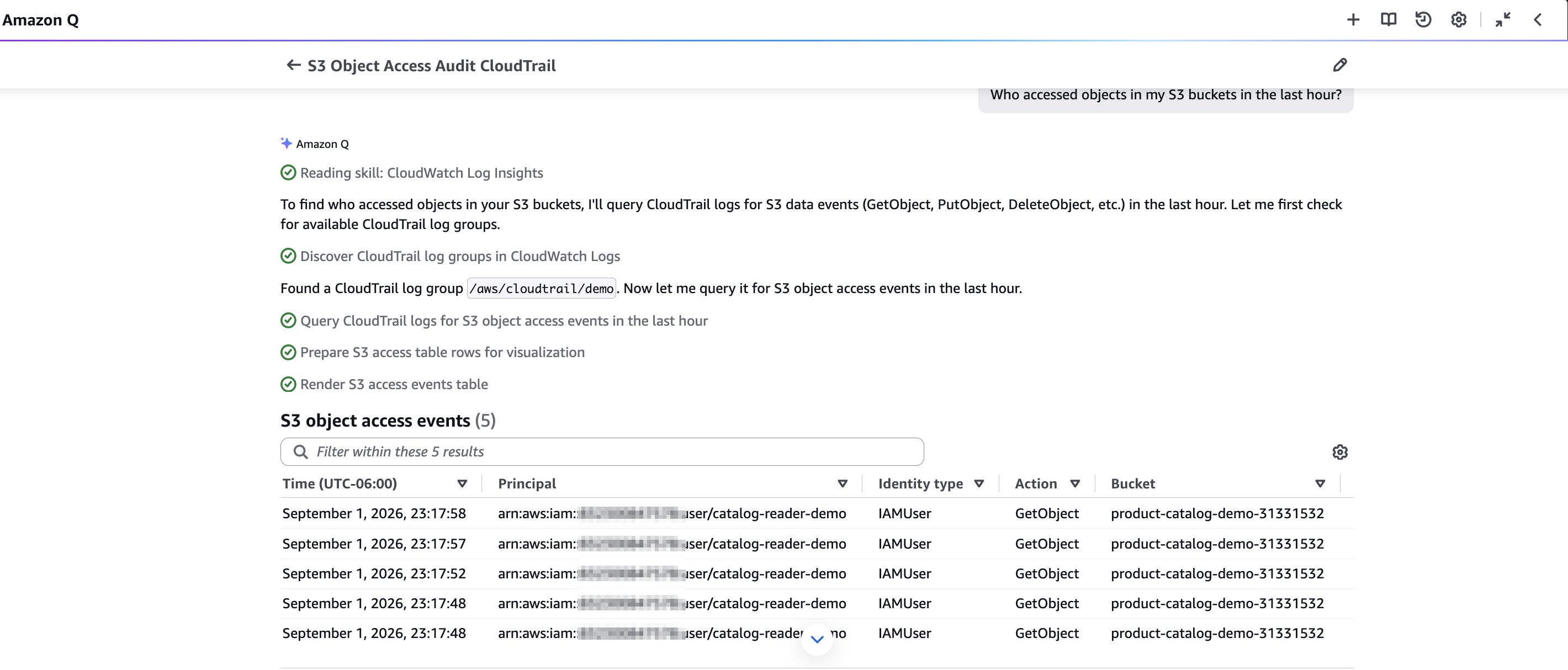Expand Discover CloudTrail log groups step
The width and height of the screenshot is (1568, 670).
(450, 256)
